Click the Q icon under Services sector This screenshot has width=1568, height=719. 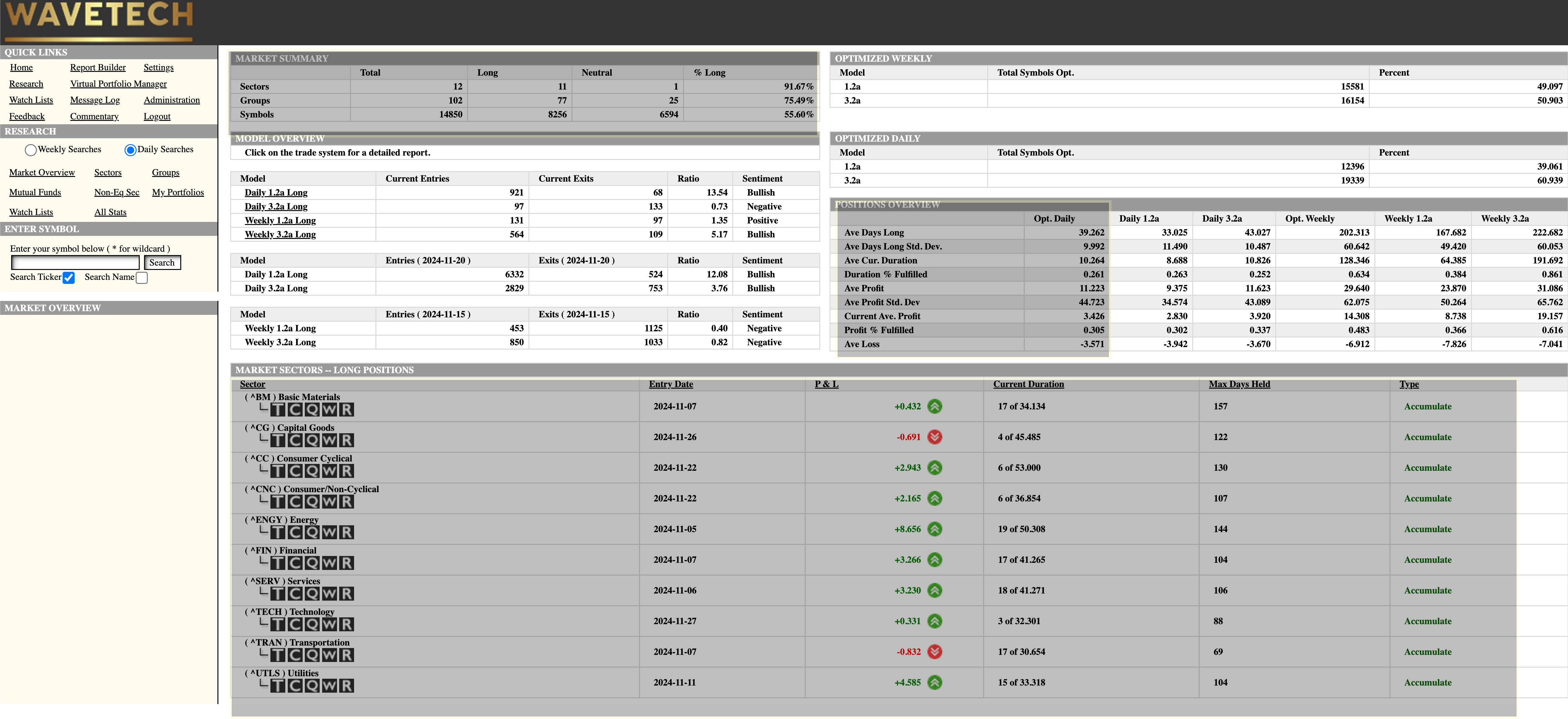pyautogui.click(x=312, y=593)
